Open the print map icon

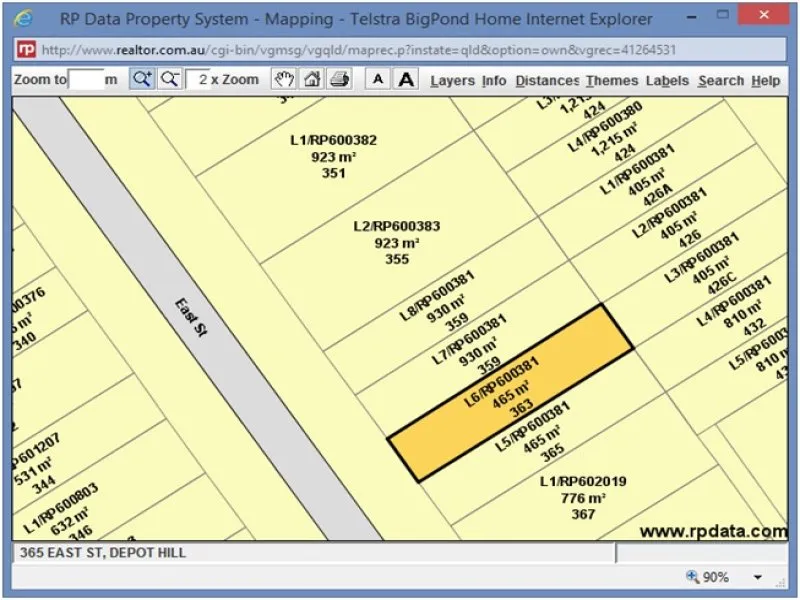pos(339,78)
